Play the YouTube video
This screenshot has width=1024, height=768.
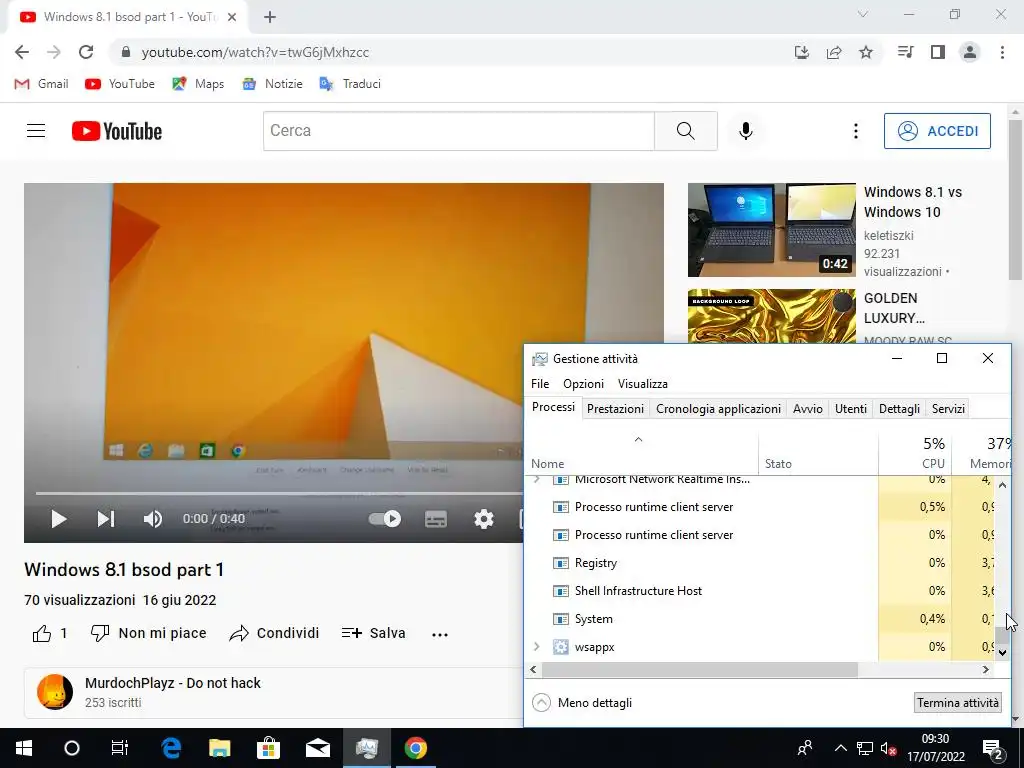[x=58, y=519]
